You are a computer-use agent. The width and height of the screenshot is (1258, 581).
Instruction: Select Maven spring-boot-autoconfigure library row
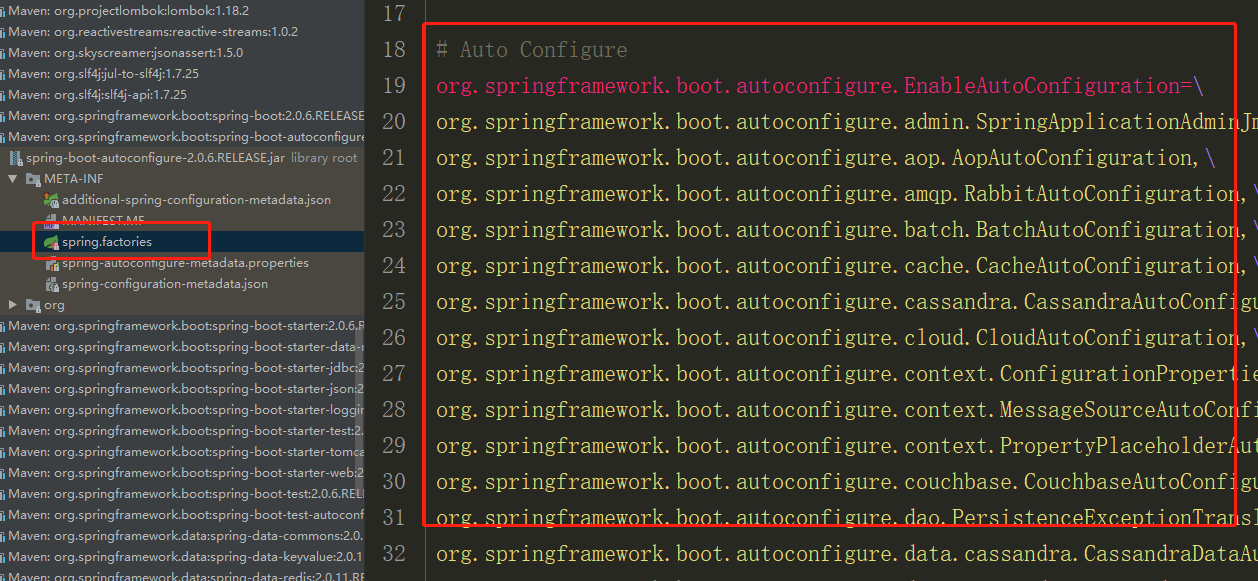pyautogui.click(x=186, y=137)
